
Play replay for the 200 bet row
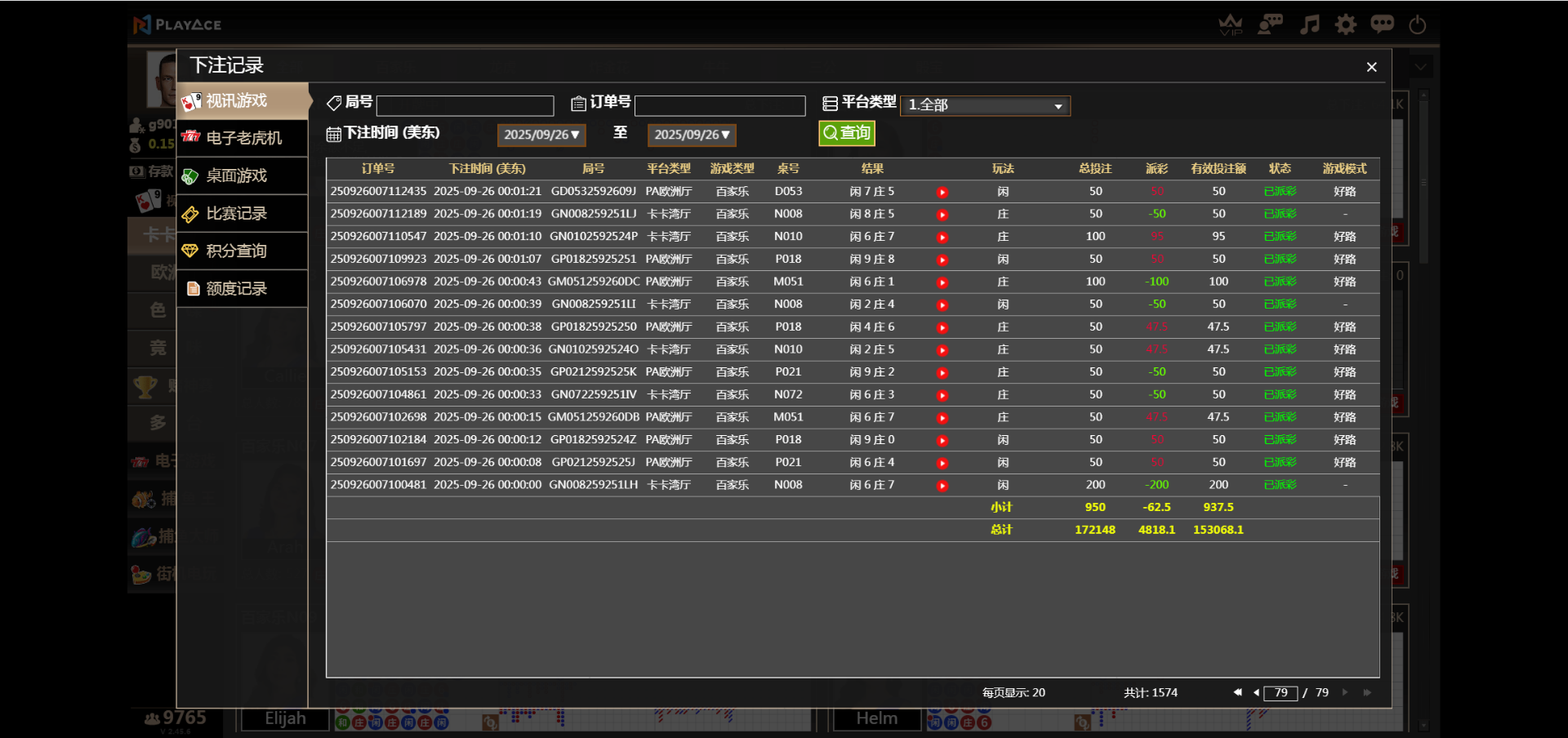(x=942, y=486)
